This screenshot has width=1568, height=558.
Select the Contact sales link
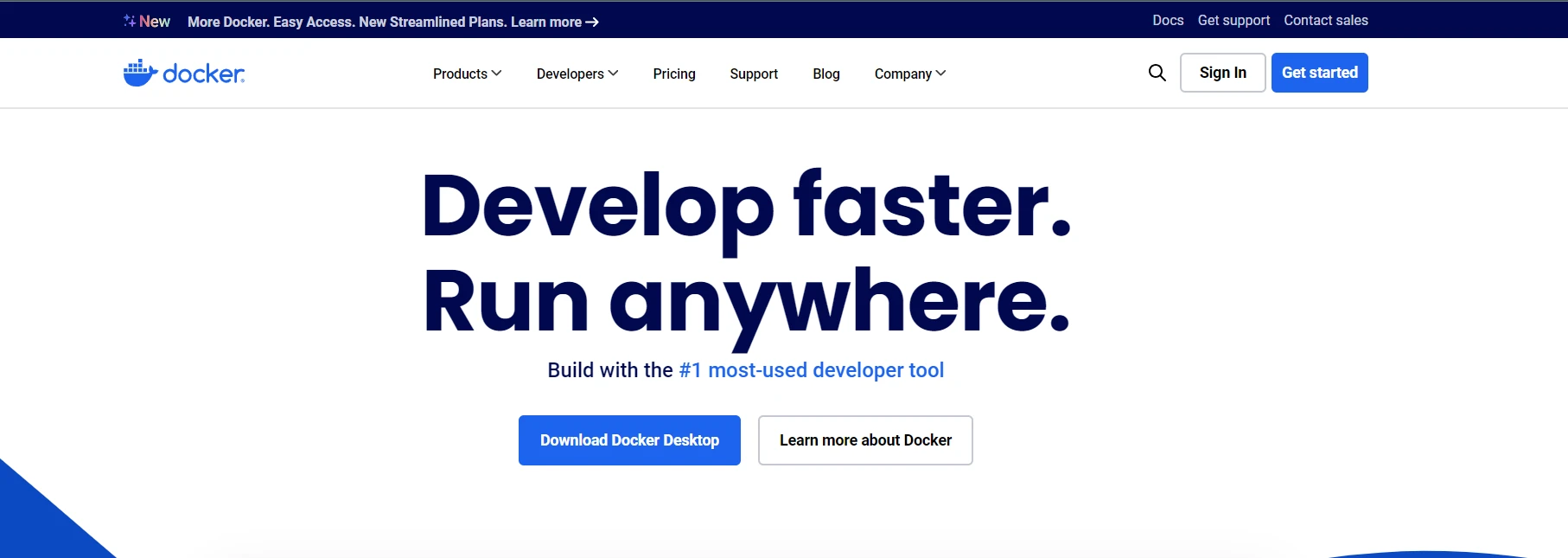click(x=1325, y=20)
